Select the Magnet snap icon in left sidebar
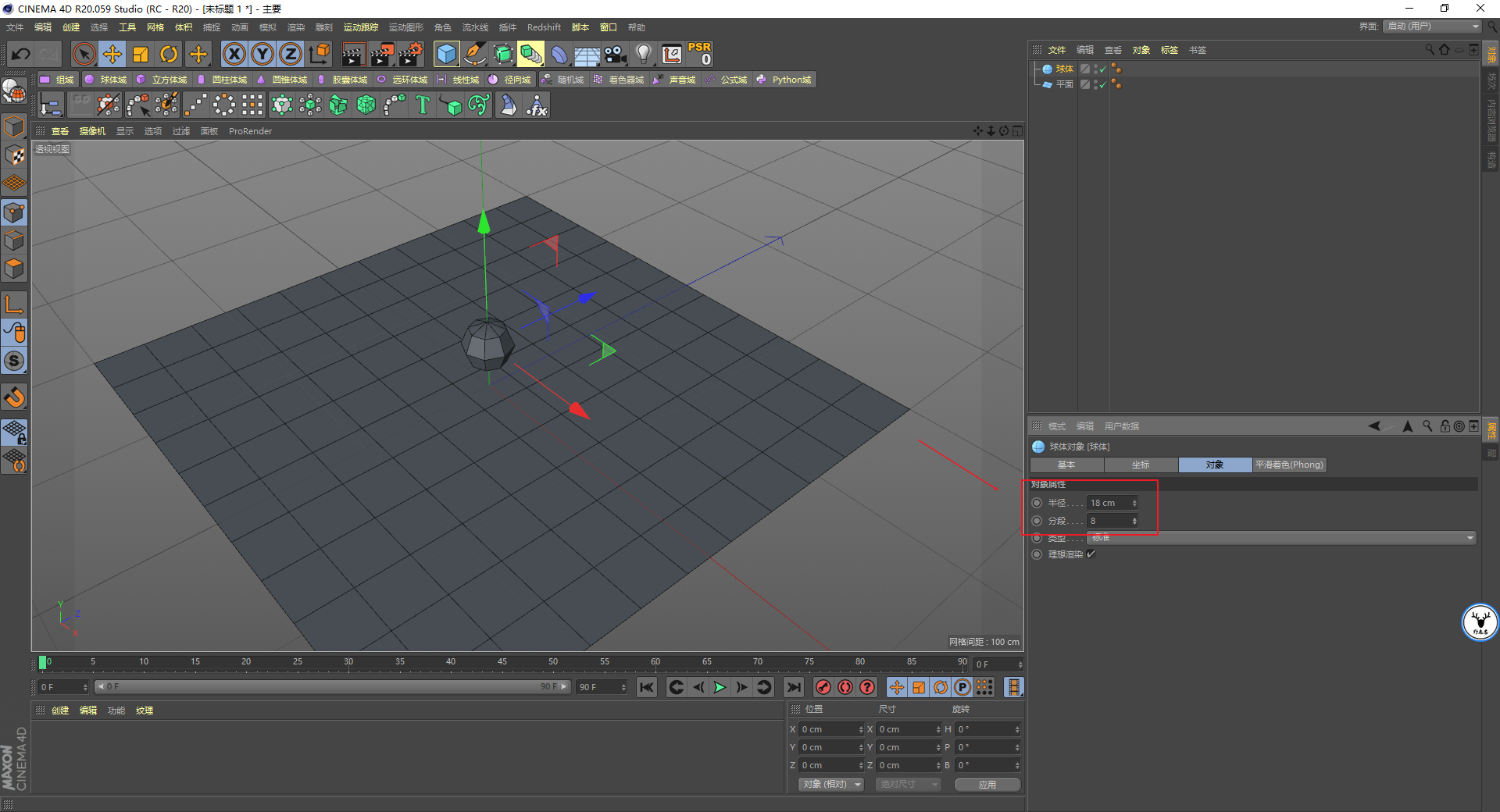The height and width of the screenshot is (812, 1500). point(15,397)
